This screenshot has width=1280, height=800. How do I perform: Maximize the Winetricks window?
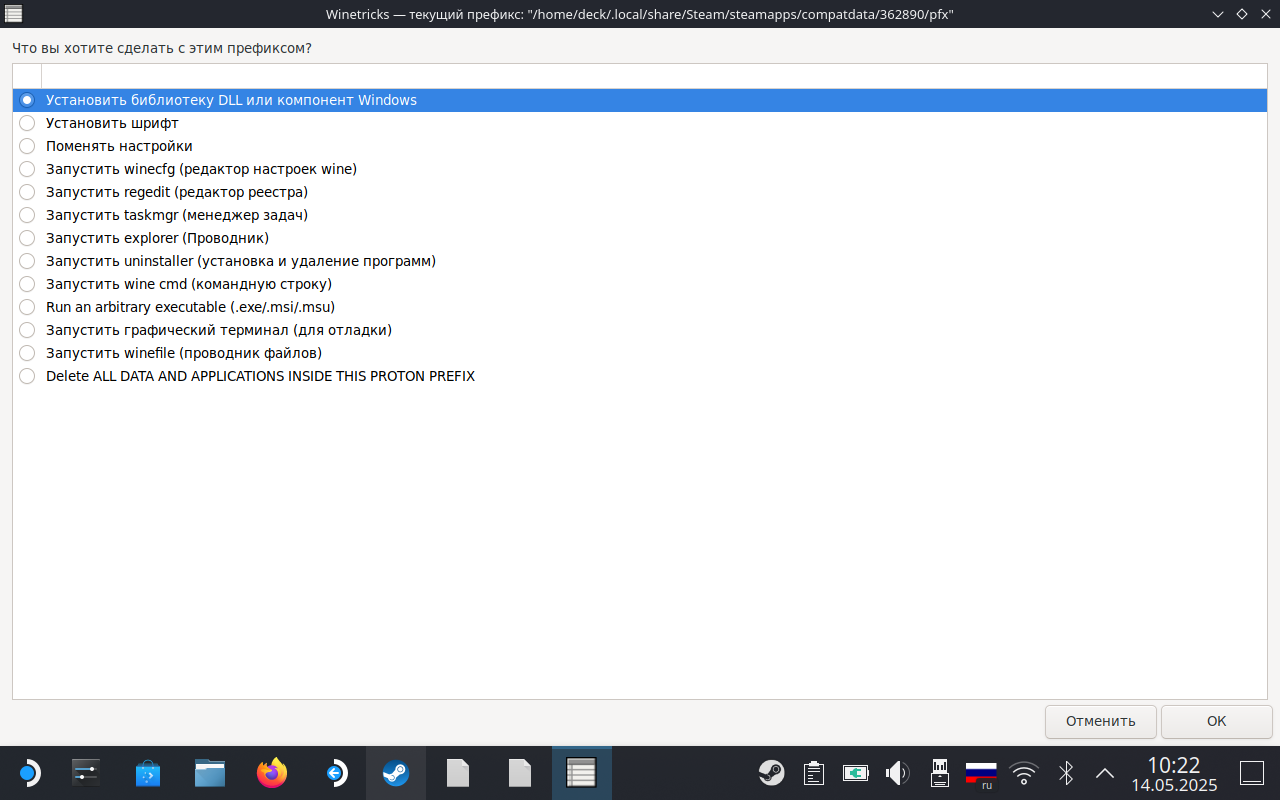click(1242, 14)
